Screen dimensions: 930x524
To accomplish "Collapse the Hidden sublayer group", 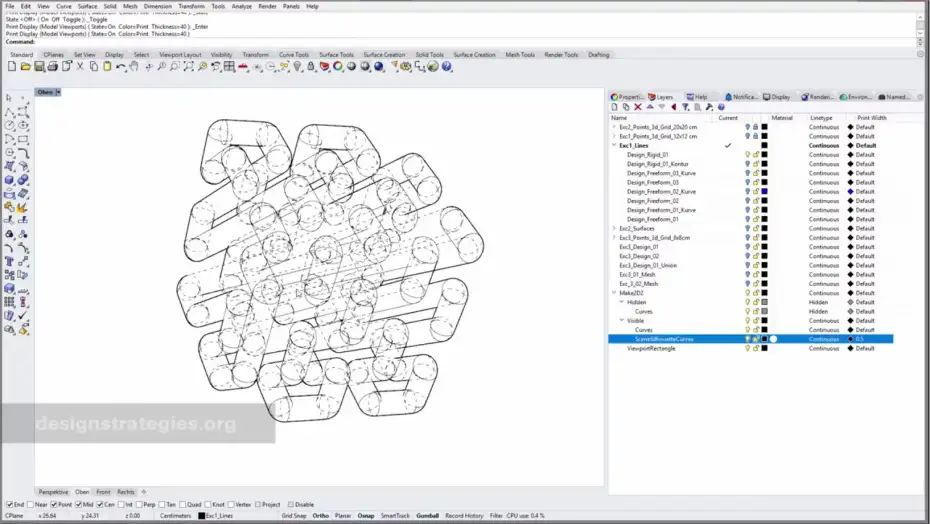I will point(622,302).
